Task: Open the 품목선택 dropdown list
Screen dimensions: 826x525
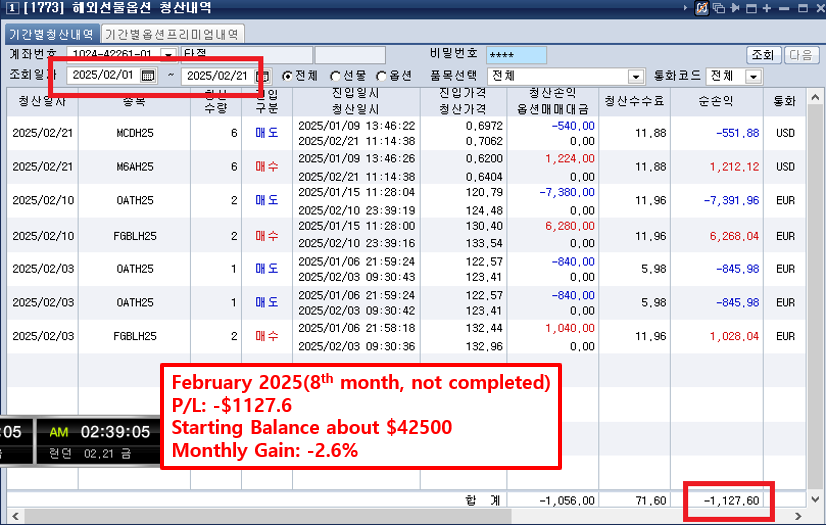Action: click(x=636, y=76)
